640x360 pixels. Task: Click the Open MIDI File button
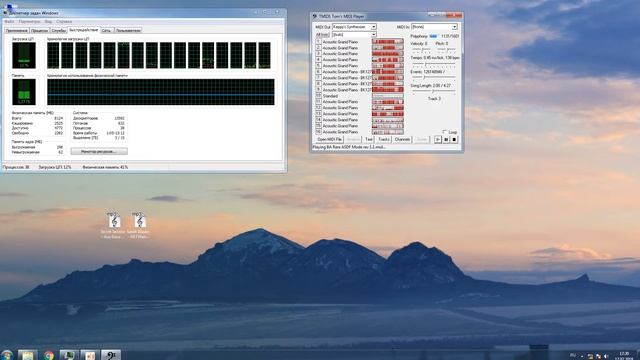pos(329,140)
